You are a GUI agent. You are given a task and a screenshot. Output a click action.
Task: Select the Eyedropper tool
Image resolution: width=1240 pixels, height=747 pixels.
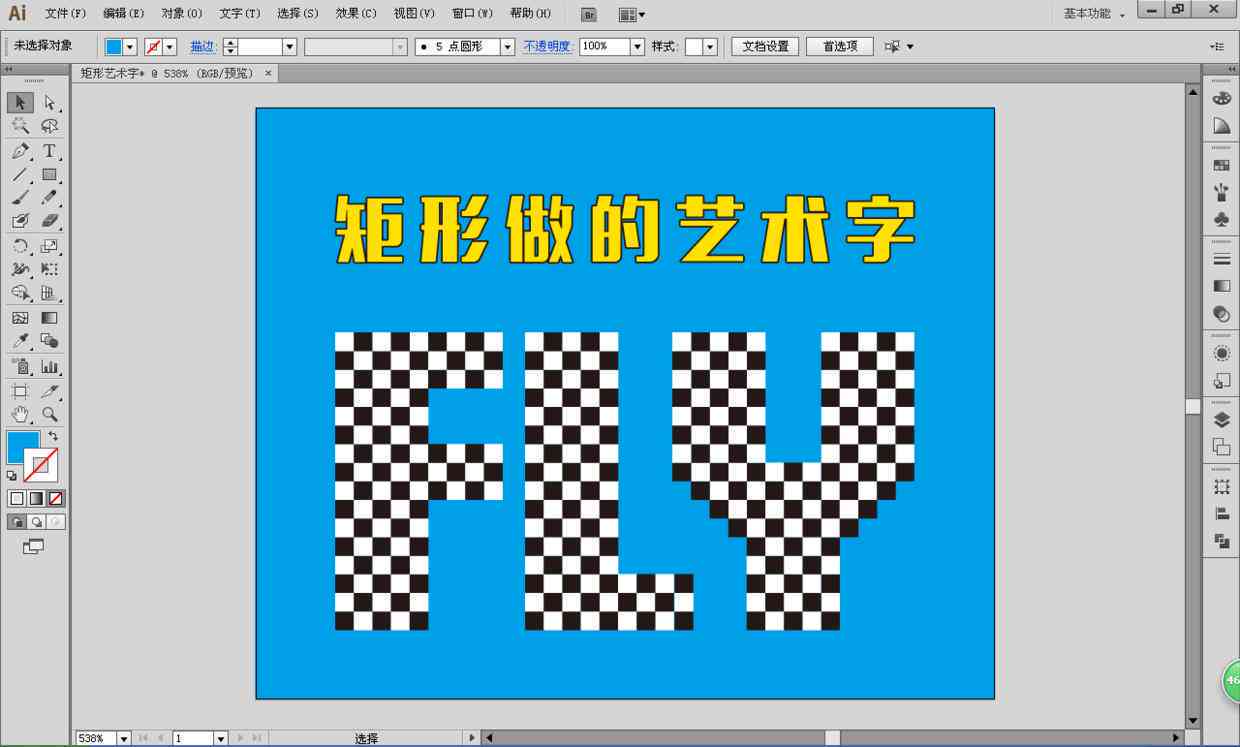click(x=20, y=341)
